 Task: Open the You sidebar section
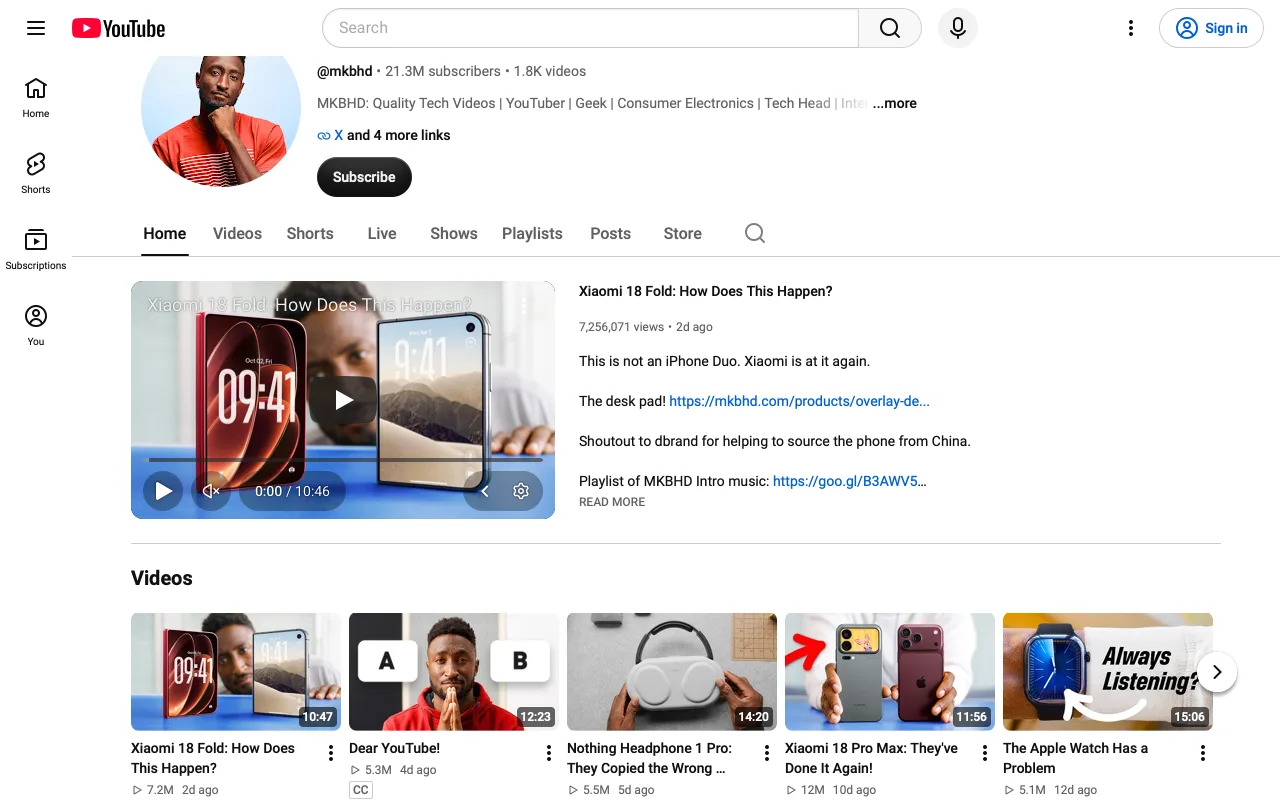tap(36, 325)
